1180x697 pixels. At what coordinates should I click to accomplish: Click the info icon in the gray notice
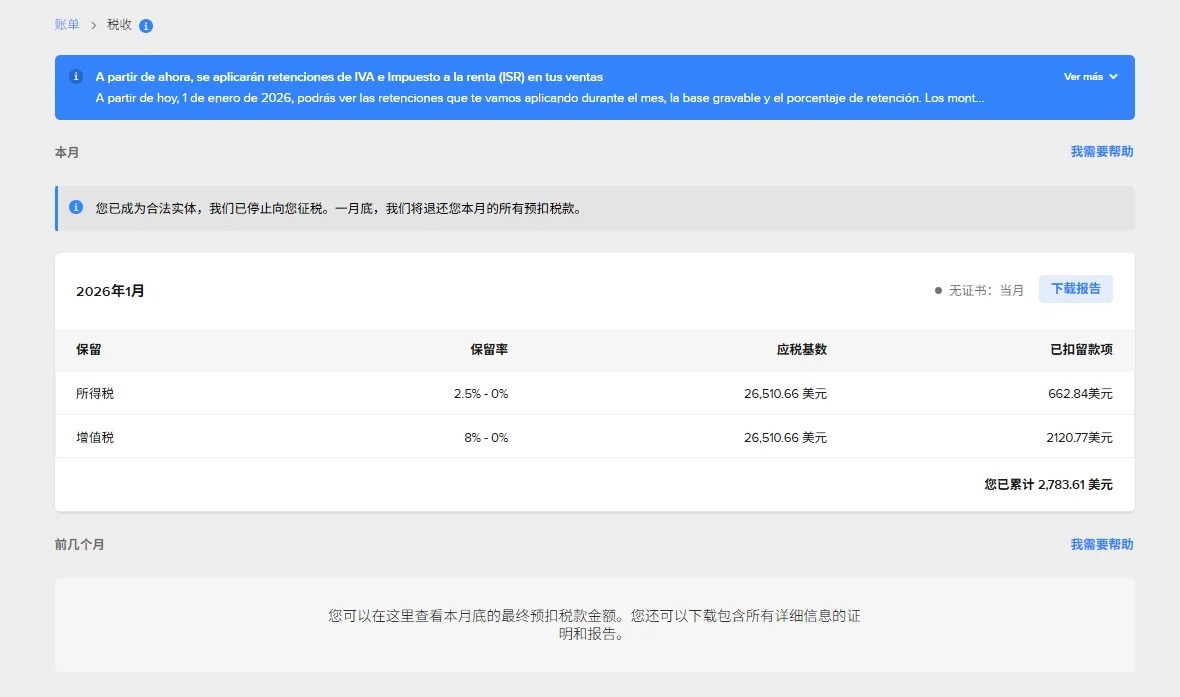click(76, 208)
